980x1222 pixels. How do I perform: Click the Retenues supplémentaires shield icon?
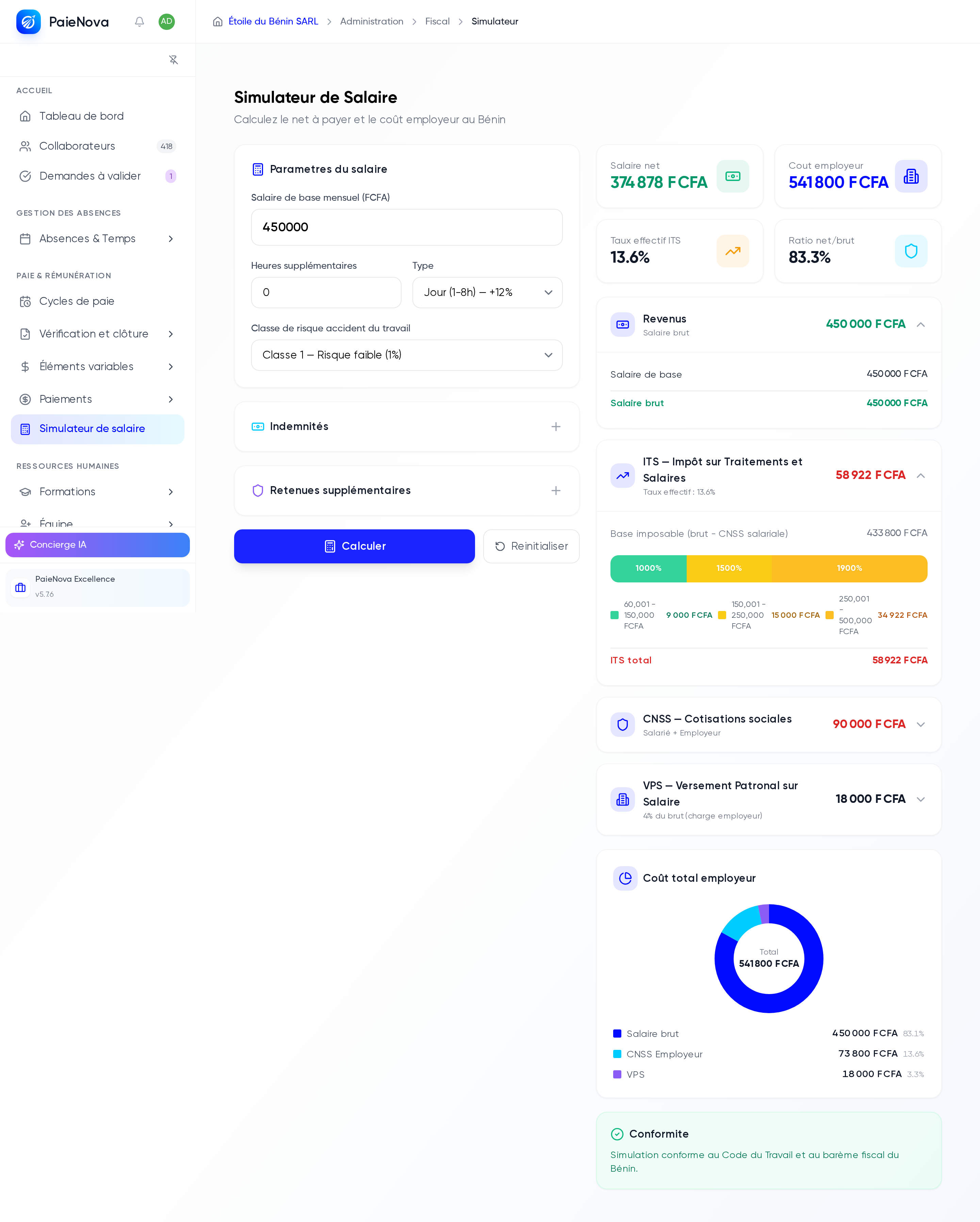[x=258, y=490]
